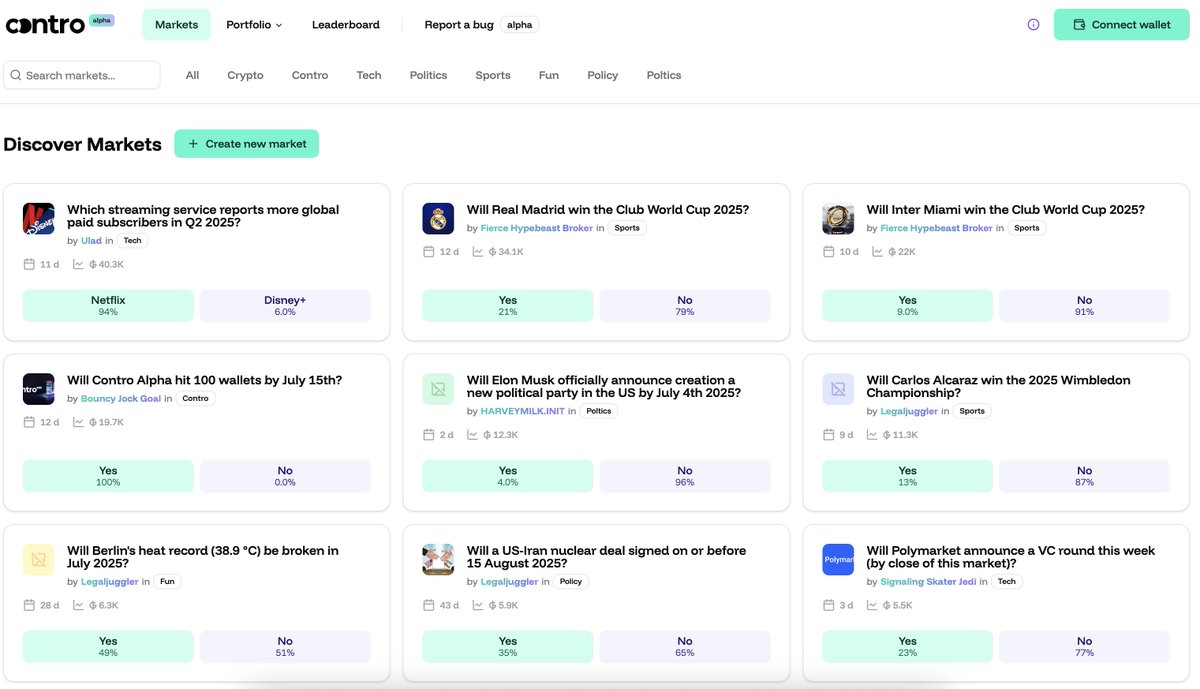Choose No 79% on Real Madrid market

[x=685, y=306]
